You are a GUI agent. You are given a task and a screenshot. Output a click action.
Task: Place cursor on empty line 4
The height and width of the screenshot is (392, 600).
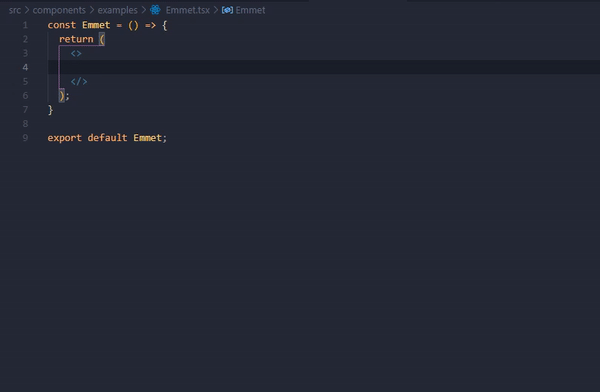[324, 67]
